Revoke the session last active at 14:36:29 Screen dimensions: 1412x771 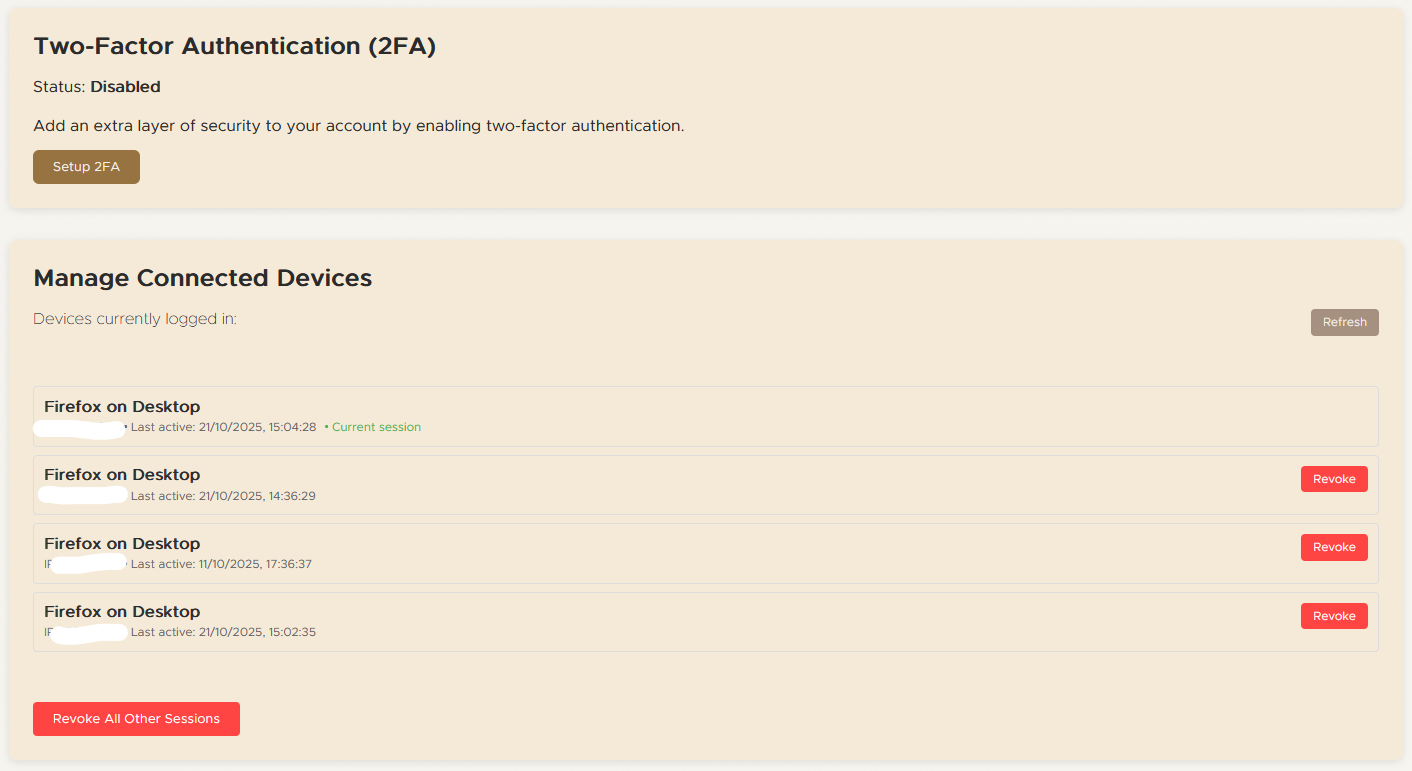click(x=1334, y=478)
